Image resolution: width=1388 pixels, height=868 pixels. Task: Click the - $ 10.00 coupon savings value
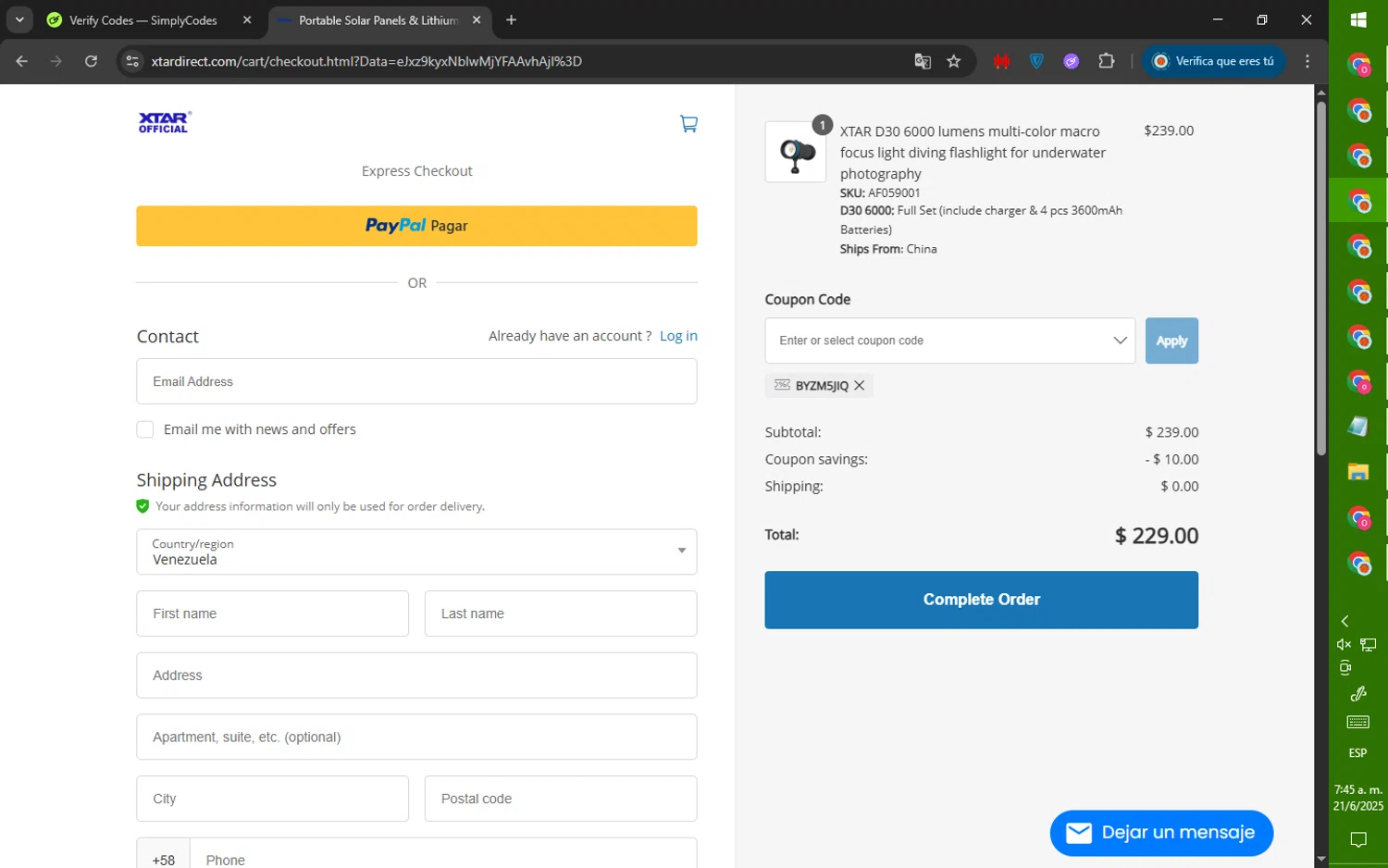(x=1171, y=459)
